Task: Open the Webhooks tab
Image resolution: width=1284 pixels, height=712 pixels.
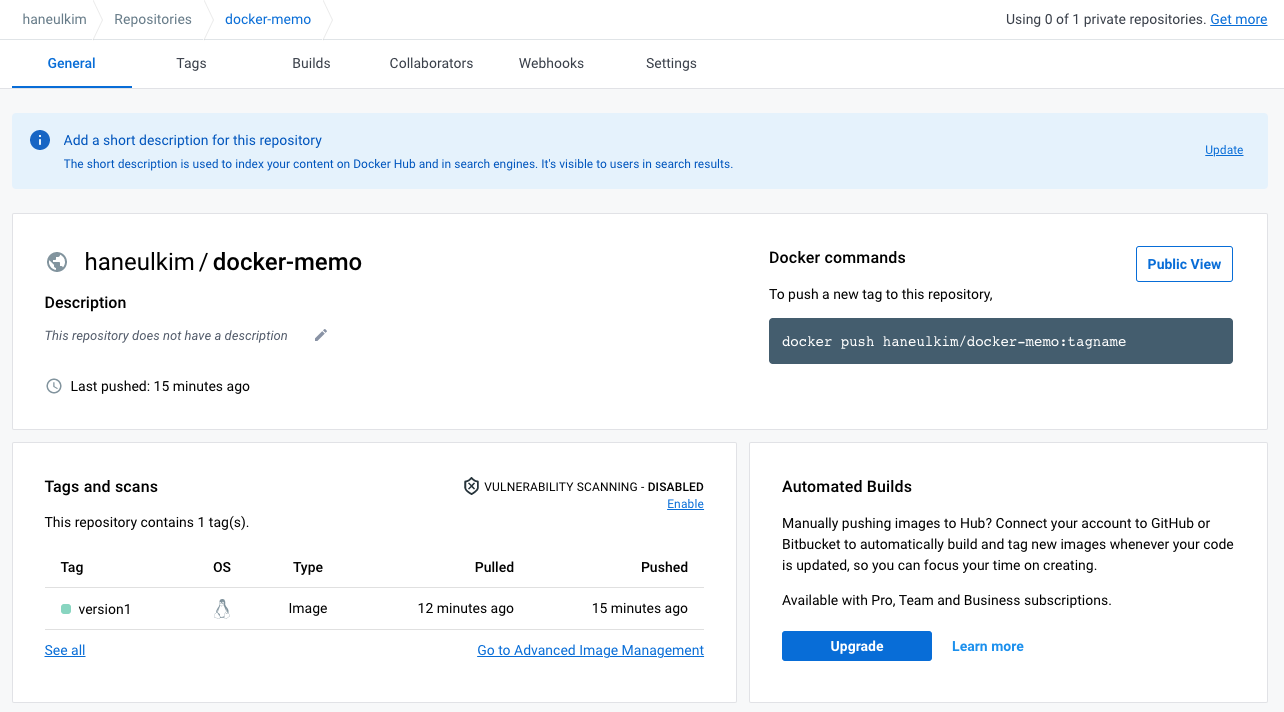Action: click(551, 63)
